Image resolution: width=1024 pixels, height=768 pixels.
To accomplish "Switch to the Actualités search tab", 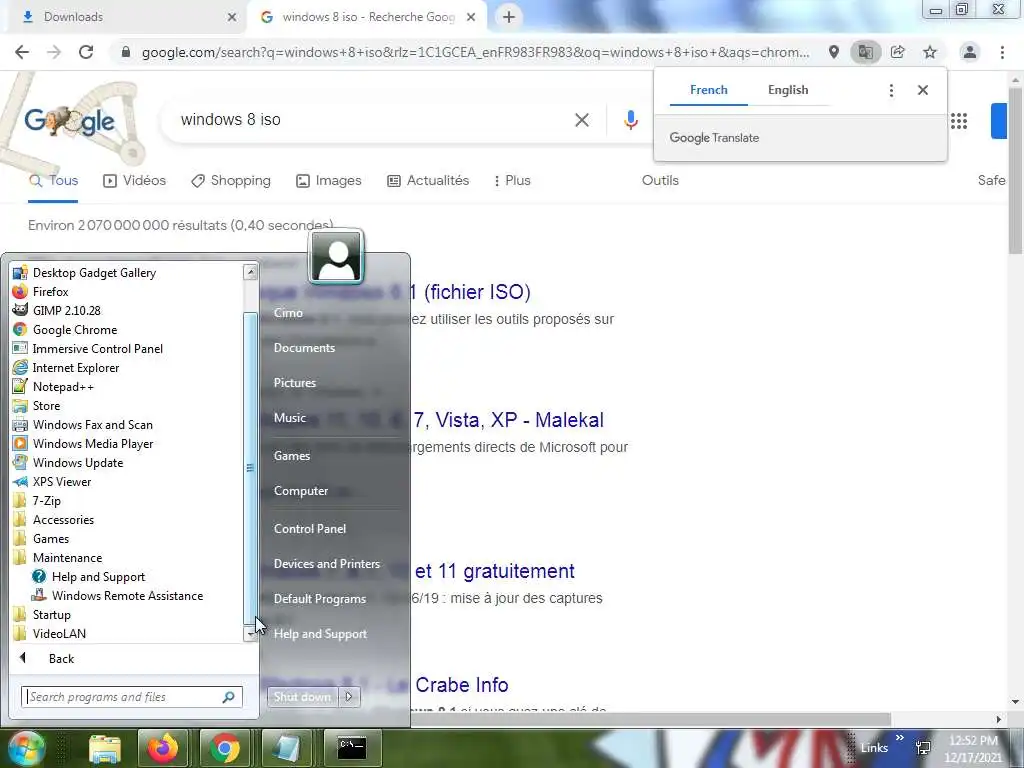I will pyautogui.click(x=428, y=181).
